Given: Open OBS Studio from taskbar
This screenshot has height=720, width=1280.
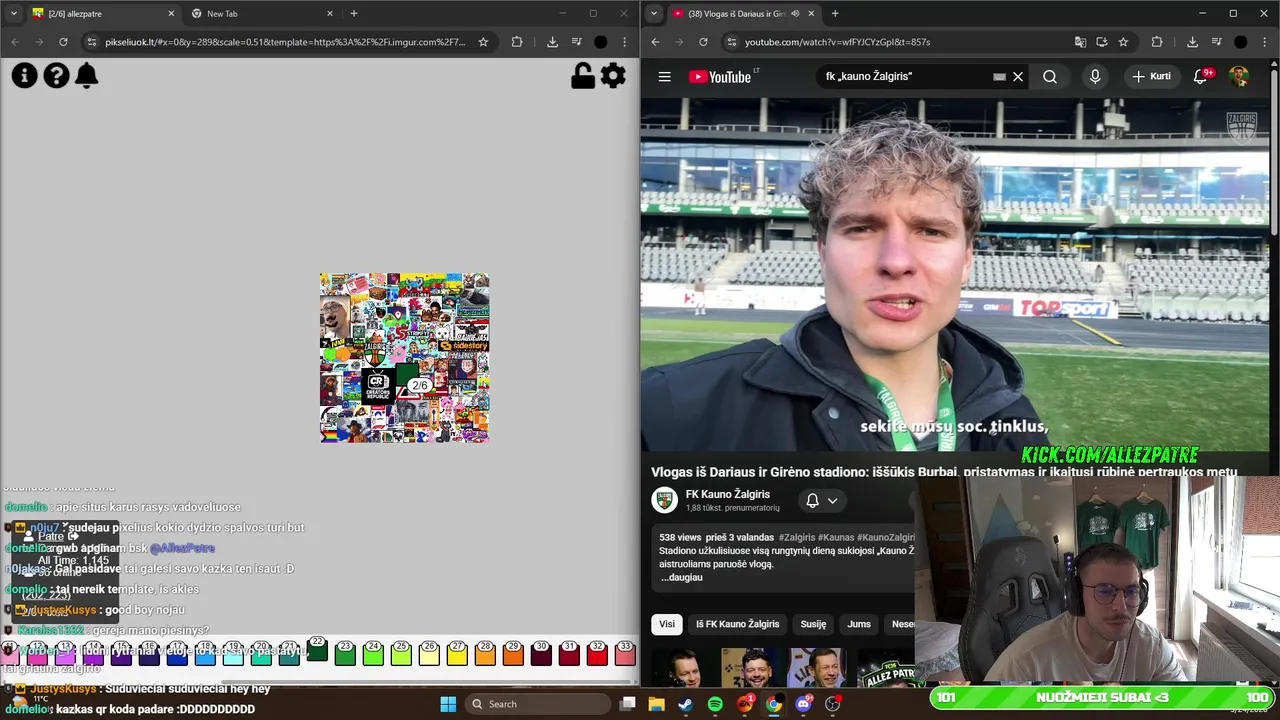Looking at the screenshot, I should click(x=832, y=704).
